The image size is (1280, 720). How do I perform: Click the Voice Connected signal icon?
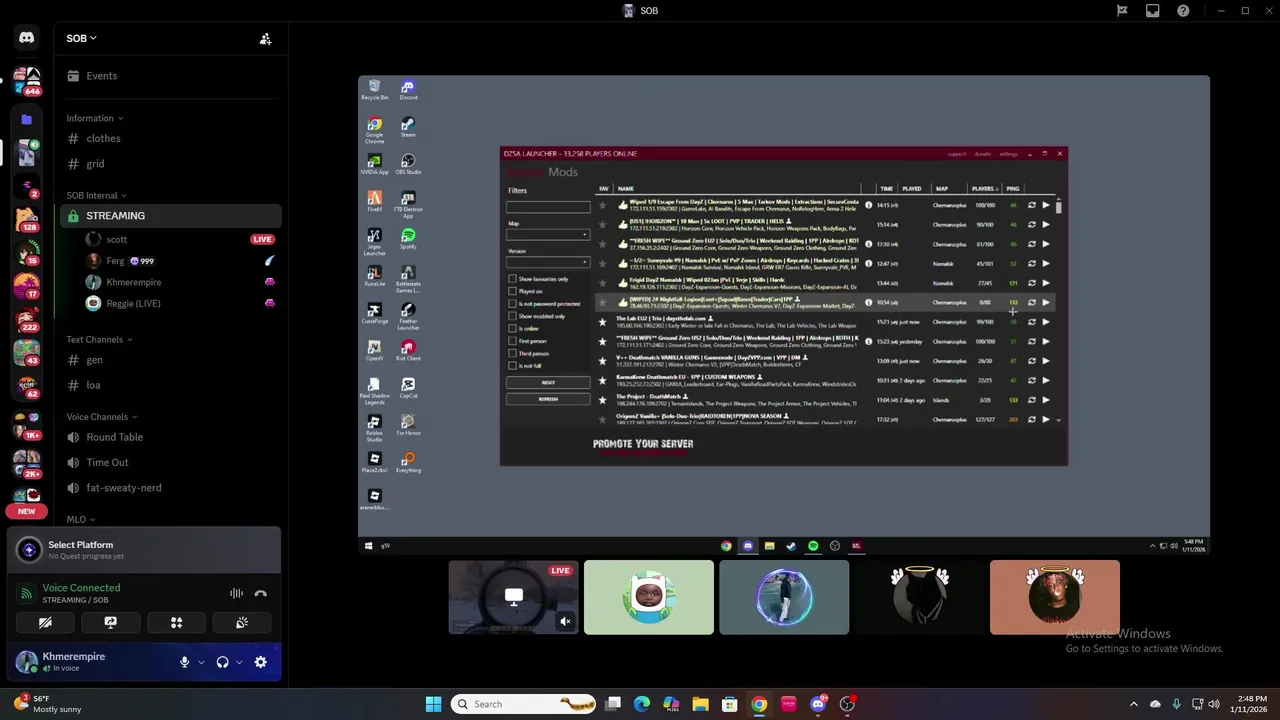point(27,594)
